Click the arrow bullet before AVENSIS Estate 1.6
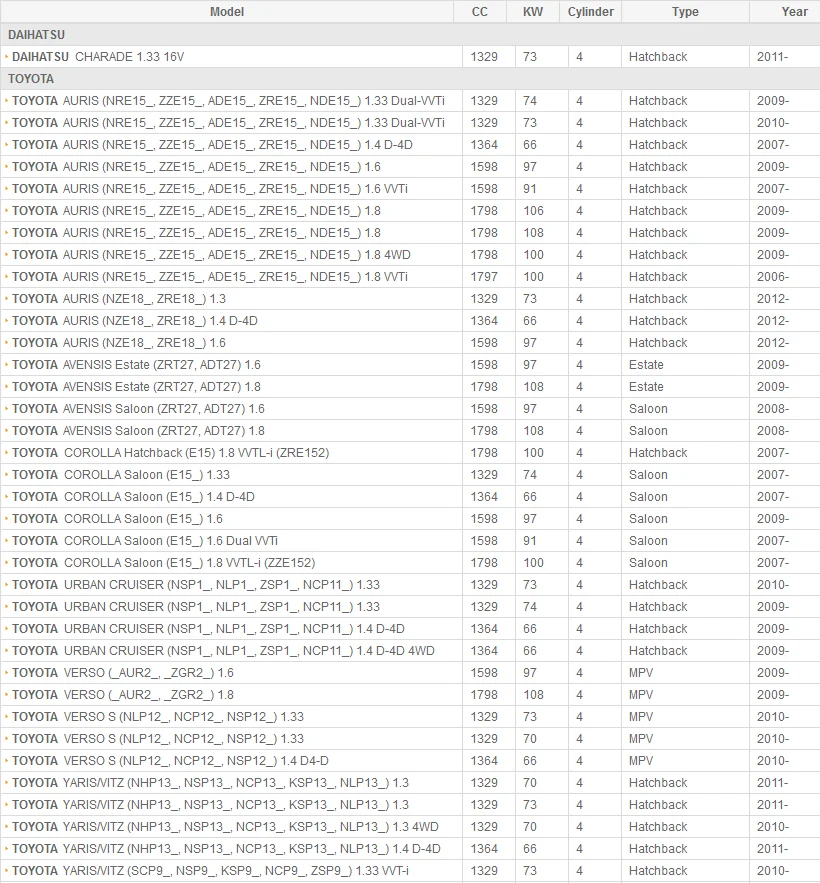Screen dimensions: 820x883 pyautogui.click(x=6, y=364)
